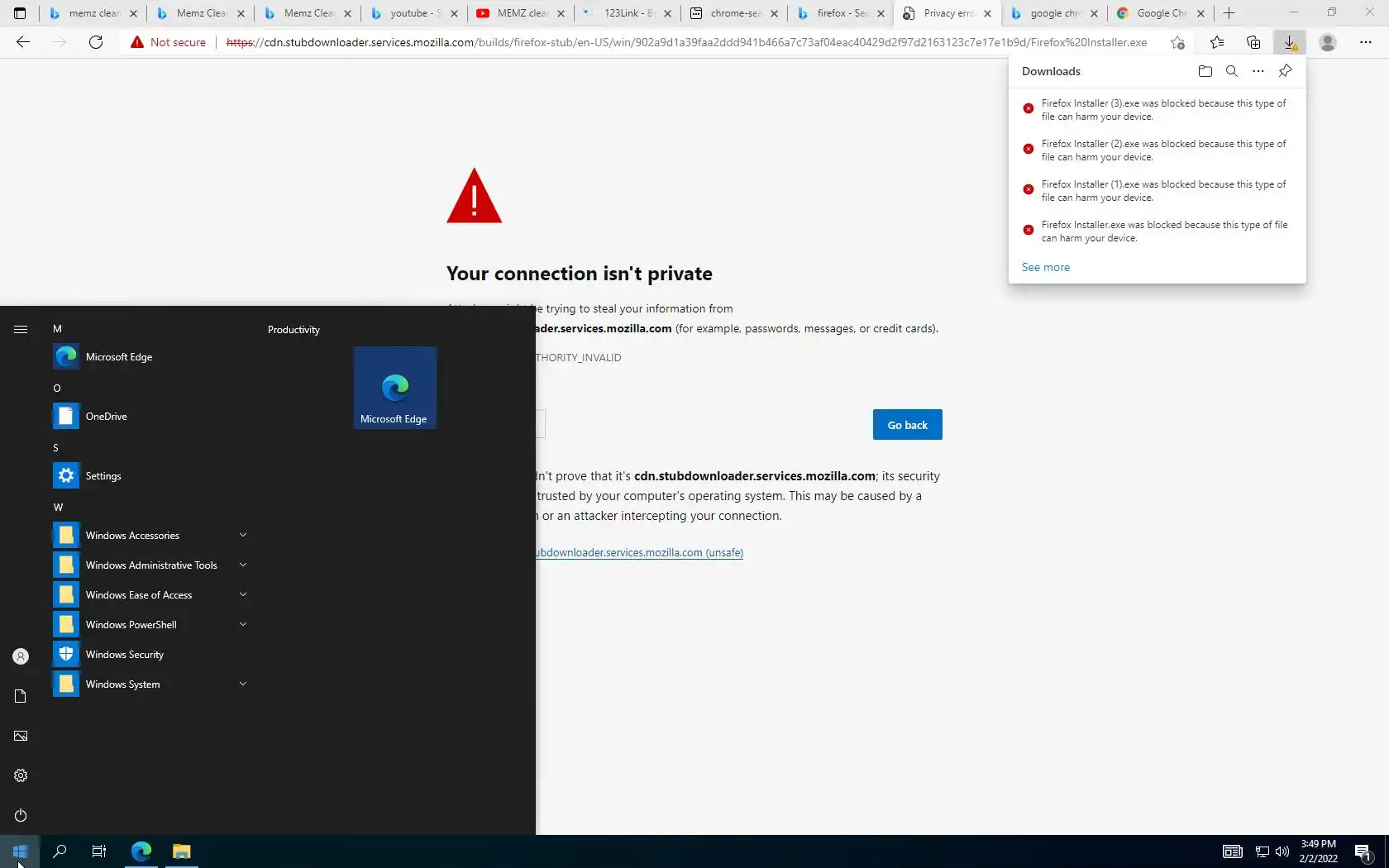Screen dimensions: 1389x868
Task: Open Settings from Start app list
Action: point(150,476)
